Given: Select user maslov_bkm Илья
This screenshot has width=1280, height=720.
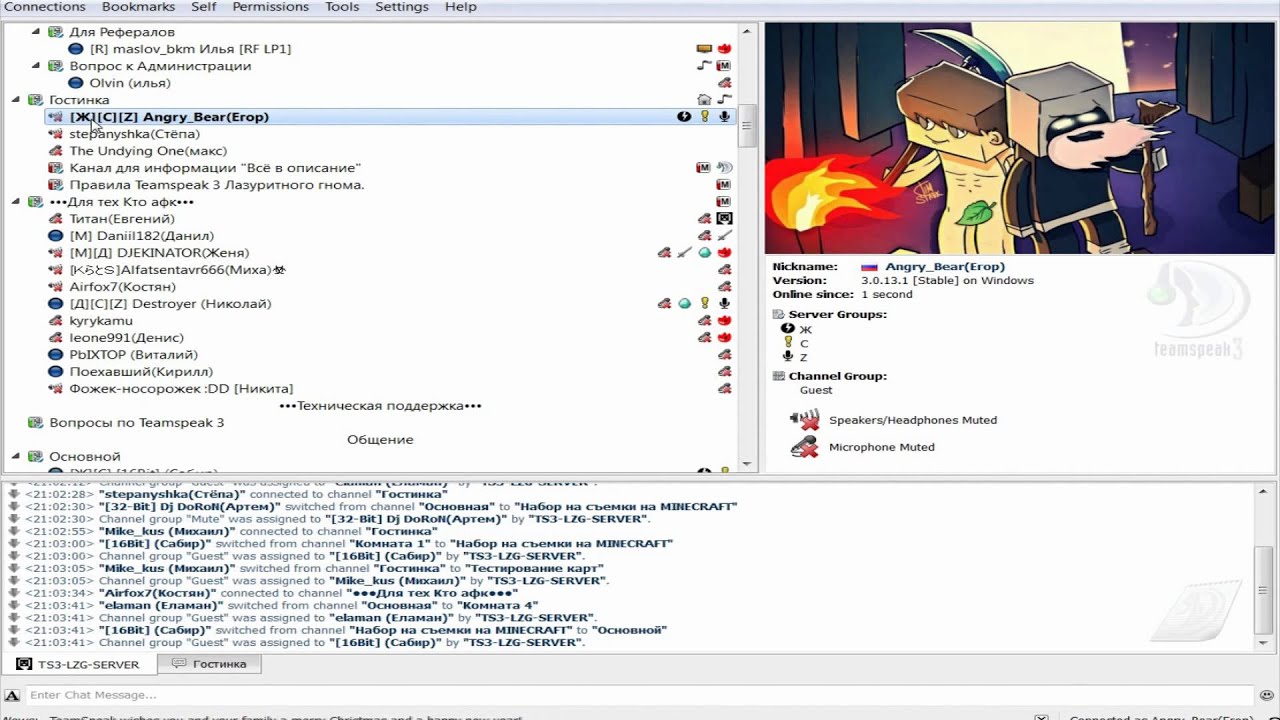Looking at the screenshot, I should coord(190,49).
